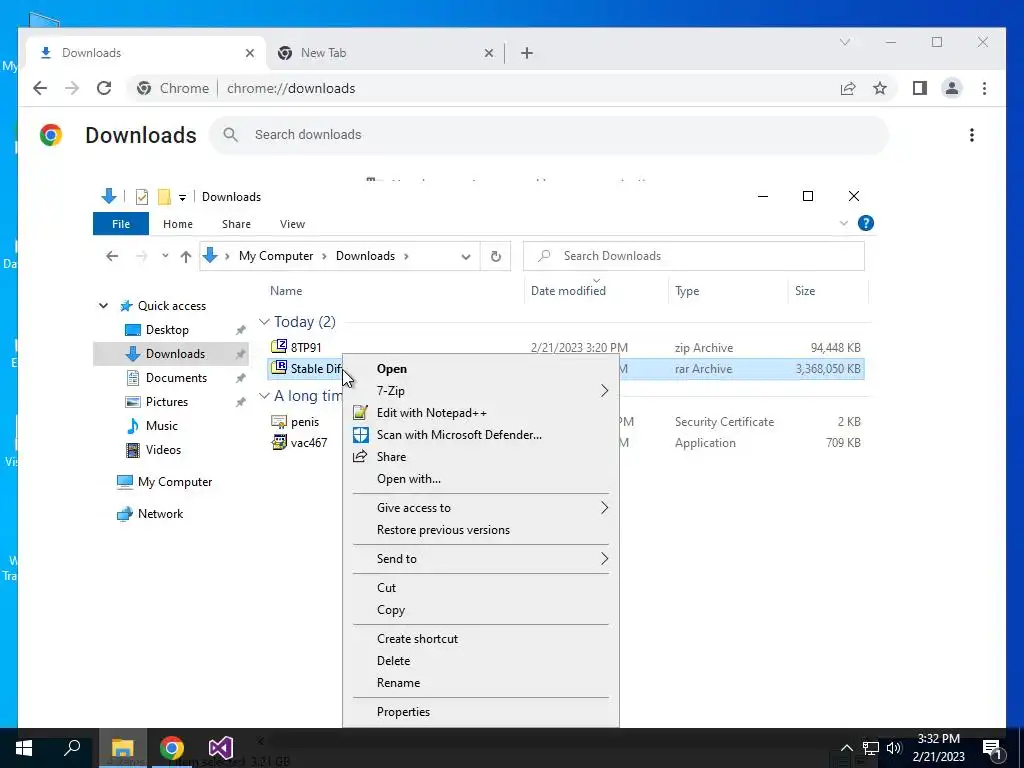1024x768 pixels.
Task: Close the New Tab tab
Action: point(488,53)
